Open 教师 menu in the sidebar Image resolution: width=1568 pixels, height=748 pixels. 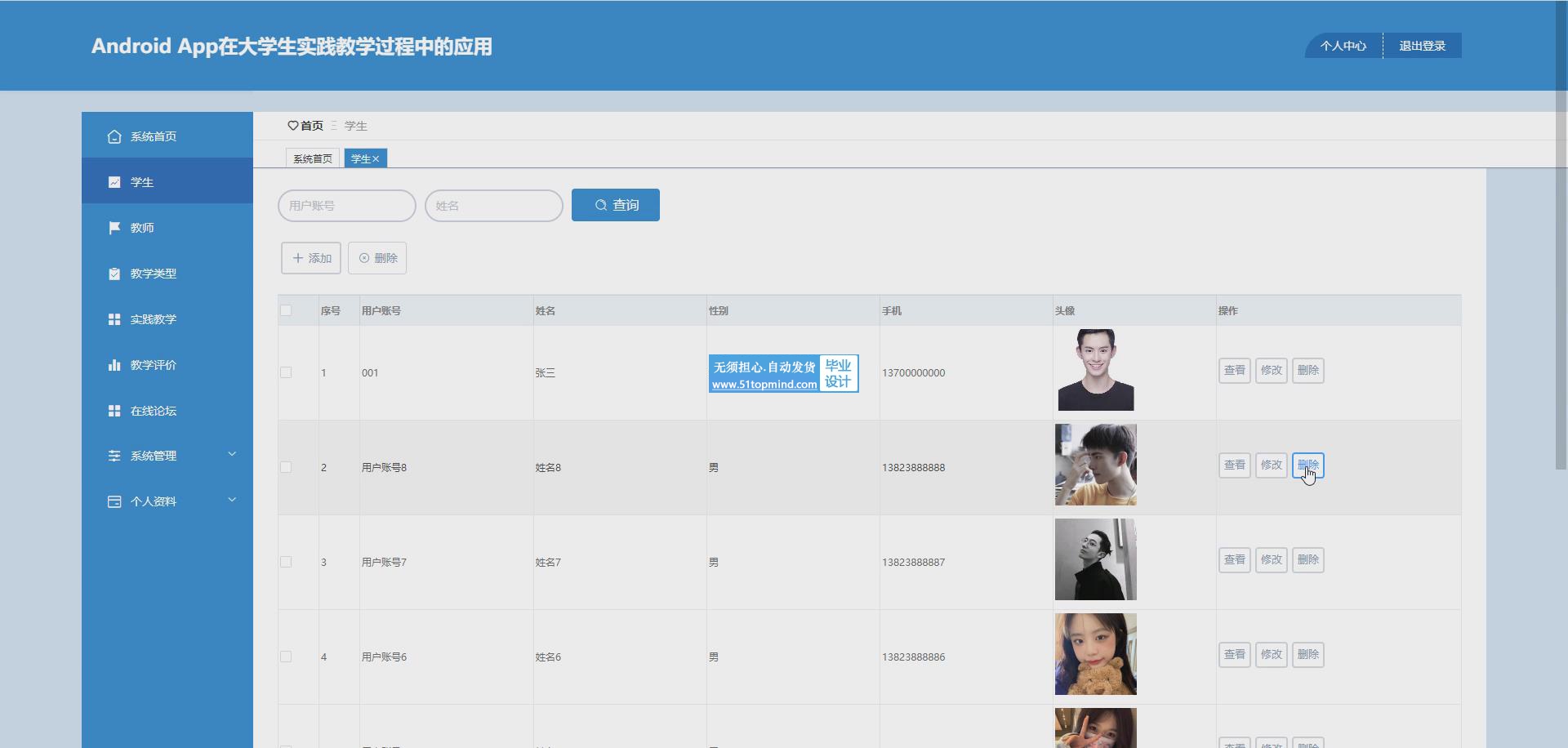point(167,228)
